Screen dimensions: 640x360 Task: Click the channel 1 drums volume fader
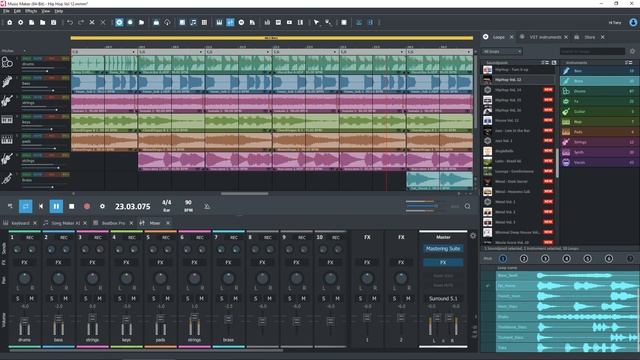24,321
